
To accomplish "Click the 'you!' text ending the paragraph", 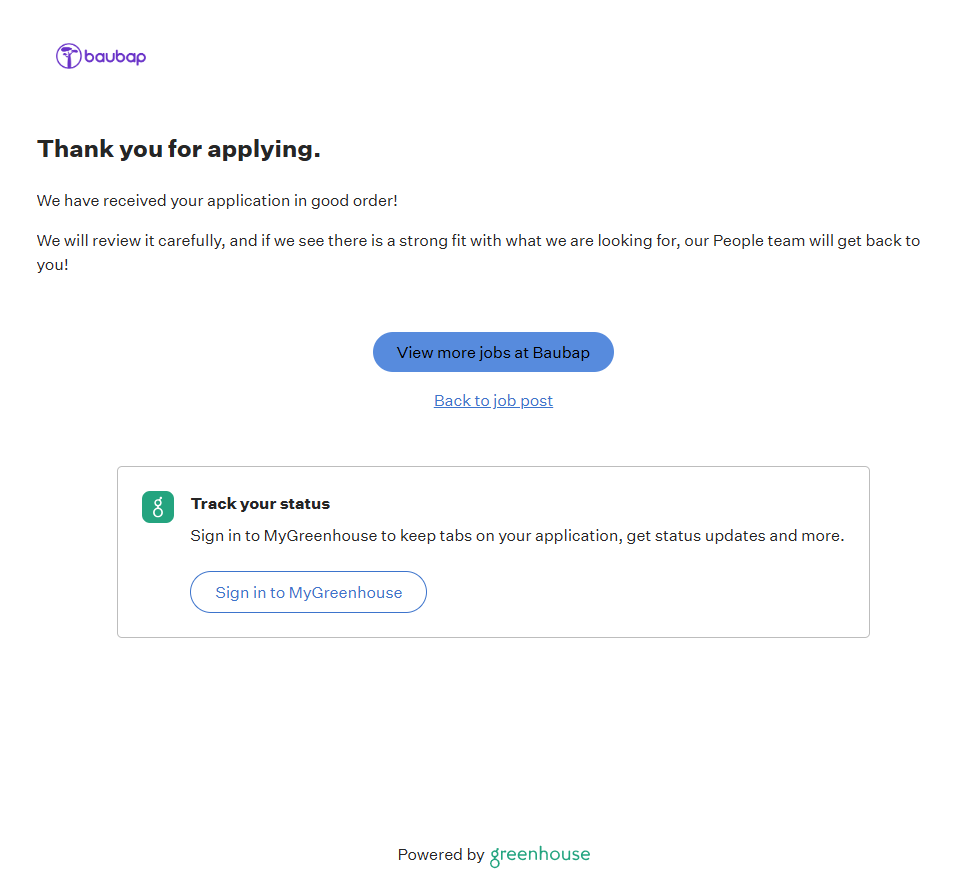I will pos(52,266).
